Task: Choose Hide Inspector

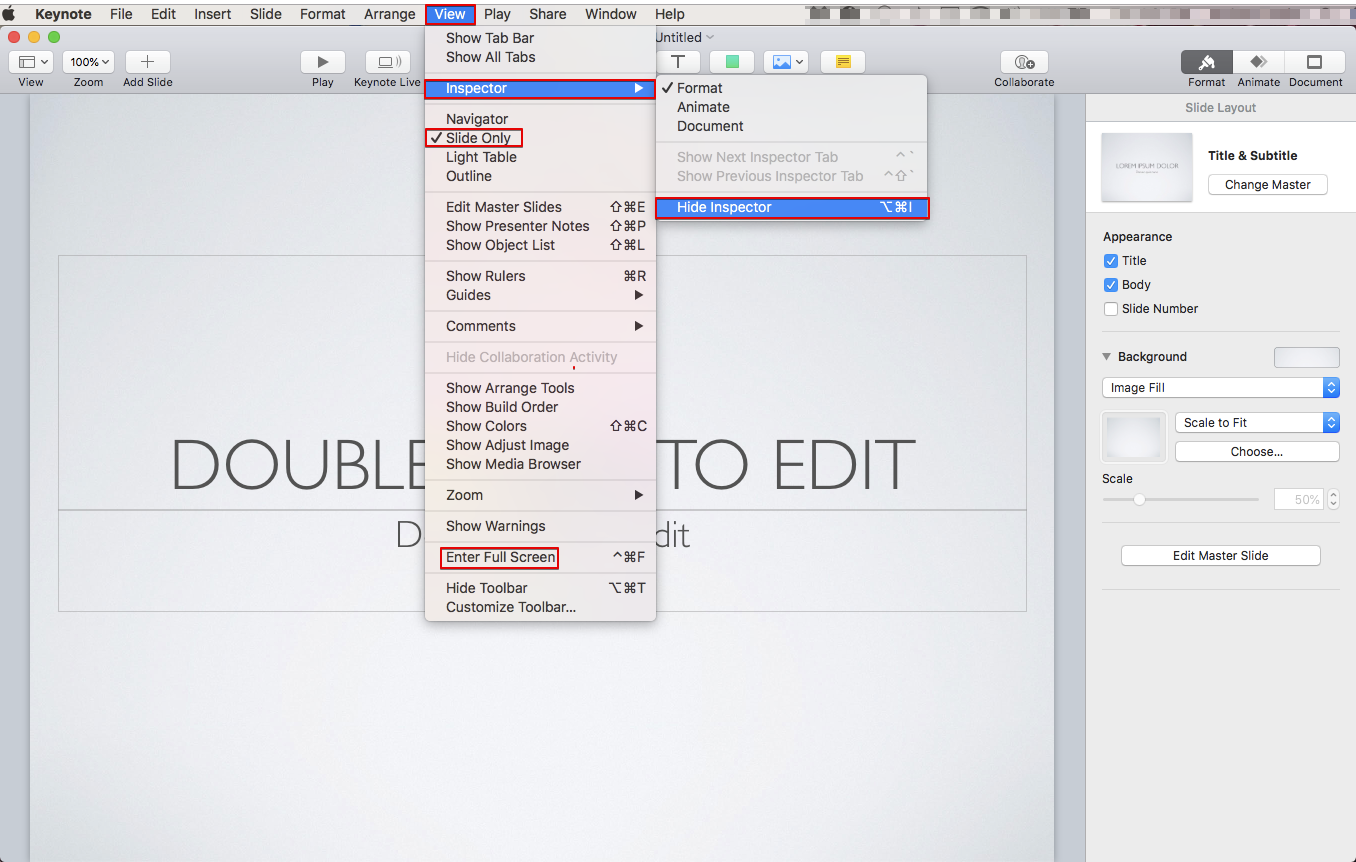Action: [792, 207]
